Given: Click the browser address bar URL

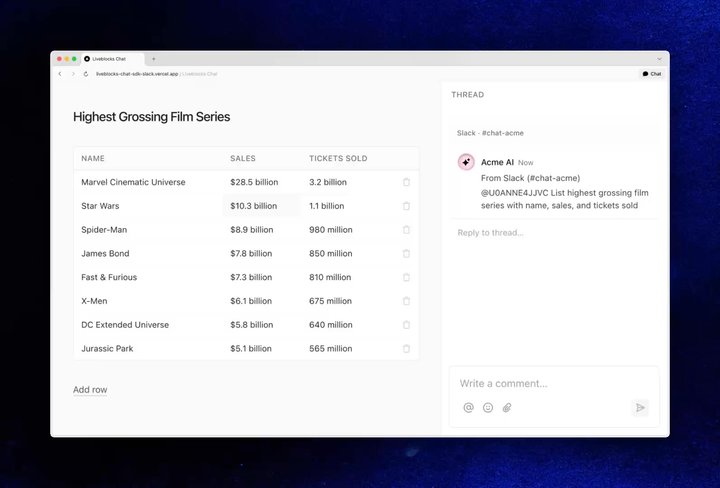Looking at the screenshot, I should point(137,74).
